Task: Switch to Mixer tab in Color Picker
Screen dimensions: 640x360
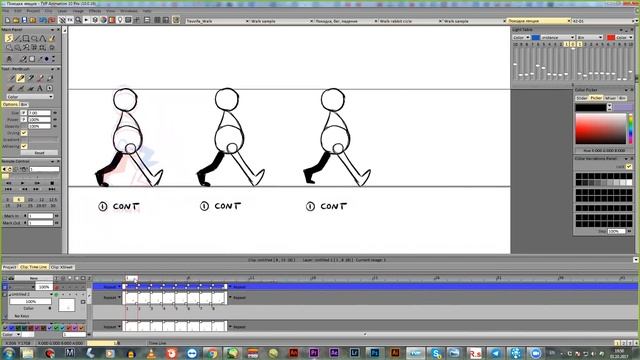Action: click(x=610, y=98)
